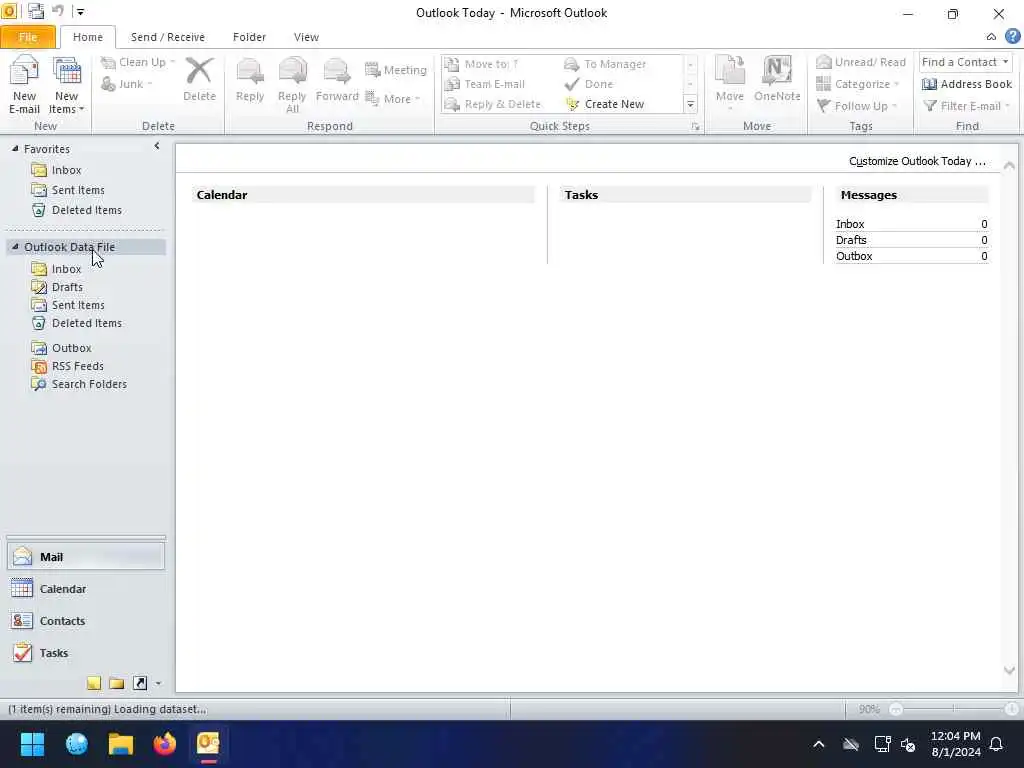
Task: Click the Meeting reply button
Action: pos(396,70)
